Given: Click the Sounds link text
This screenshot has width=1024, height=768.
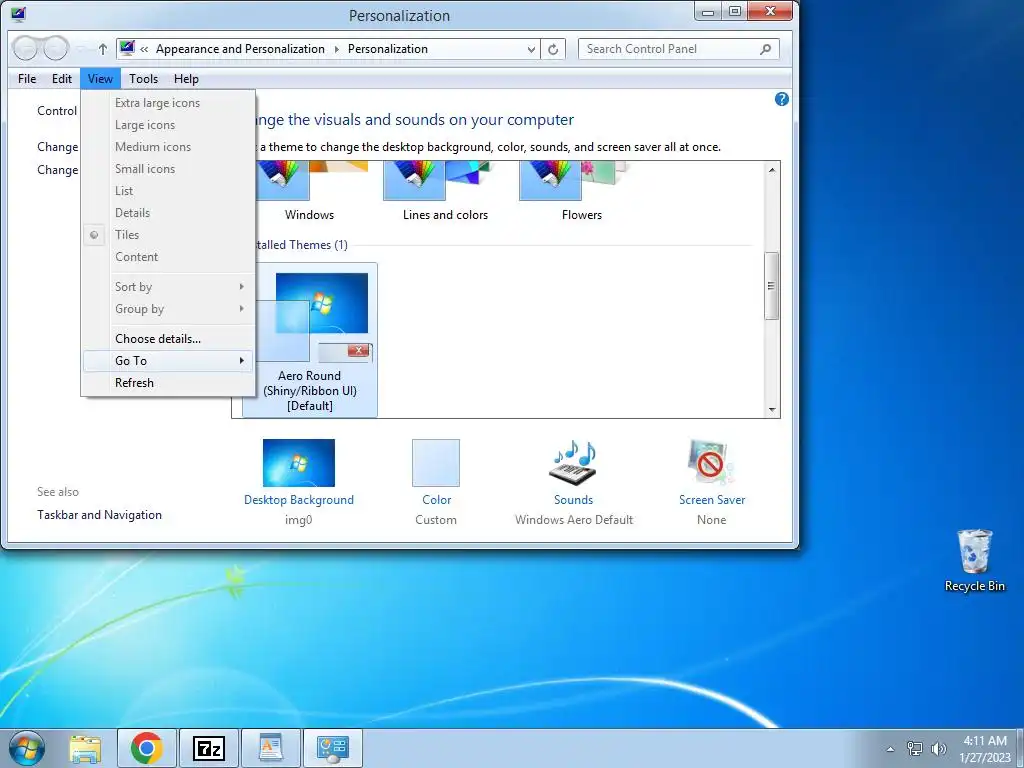Looking at the screenshot, I should (x=573, y=500).
